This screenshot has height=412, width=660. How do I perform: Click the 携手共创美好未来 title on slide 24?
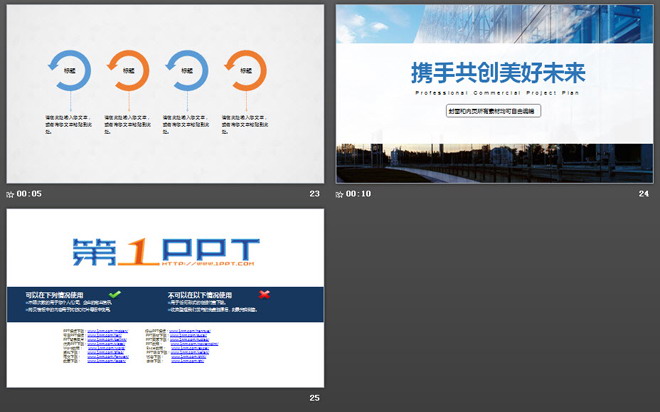tap(498, 73)
